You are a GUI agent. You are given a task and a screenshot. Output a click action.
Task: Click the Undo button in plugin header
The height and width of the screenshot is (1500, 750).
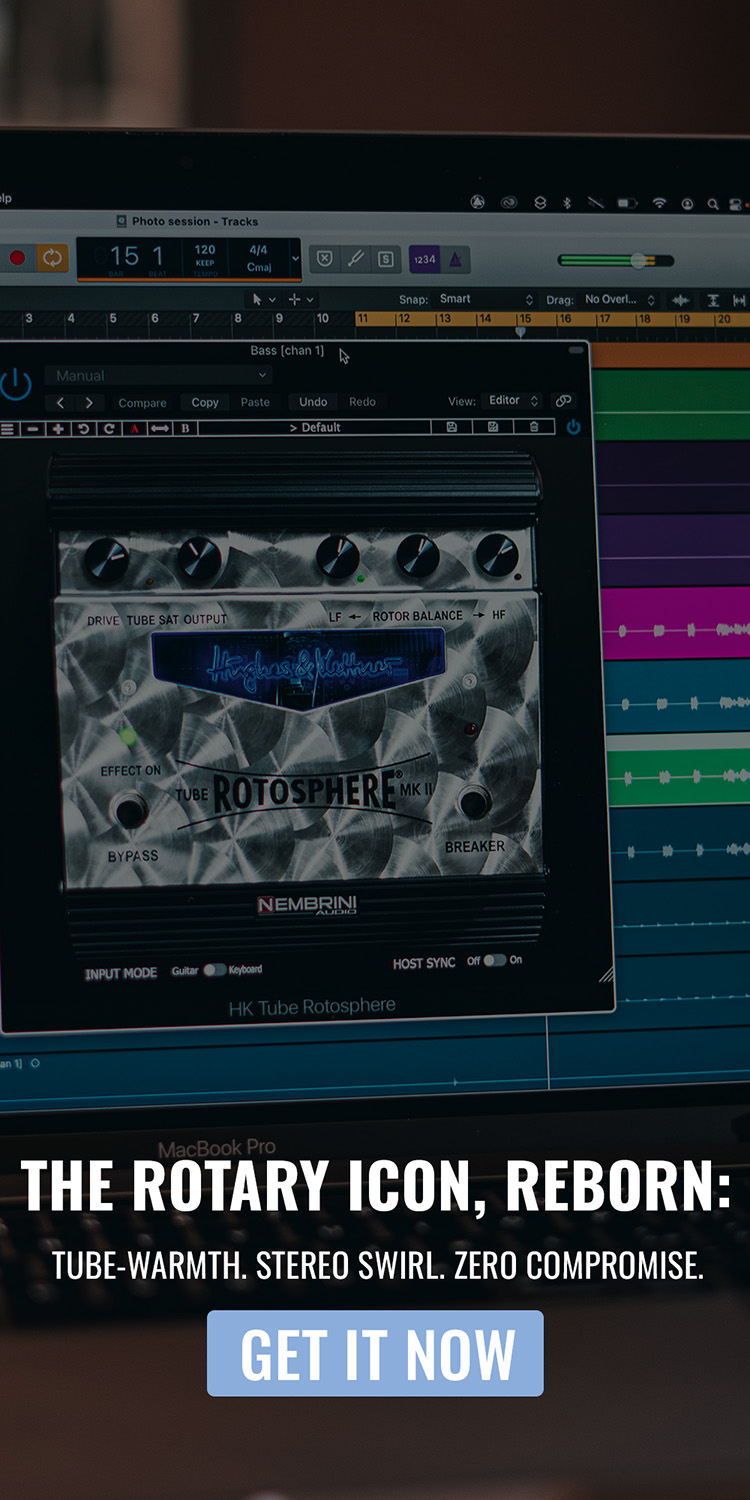(x=313, y=402)
